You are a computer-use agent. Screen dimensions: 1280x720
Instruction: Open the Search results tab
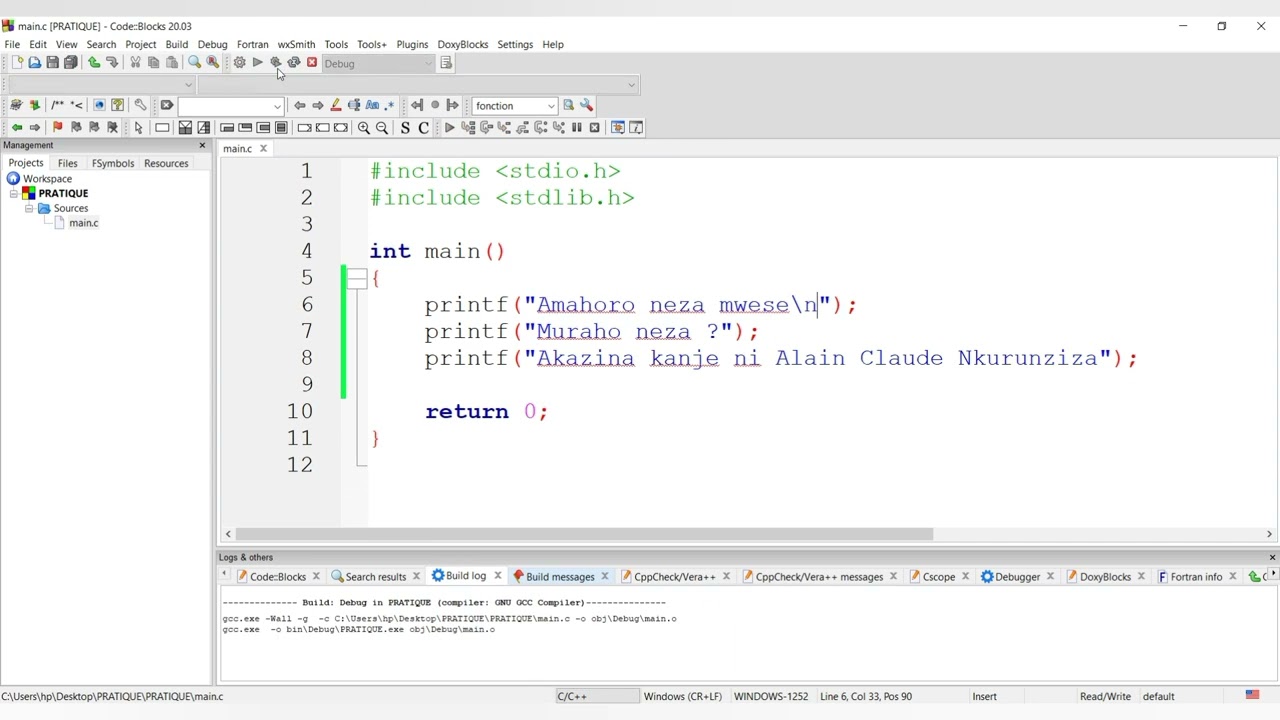pos(375,576)
